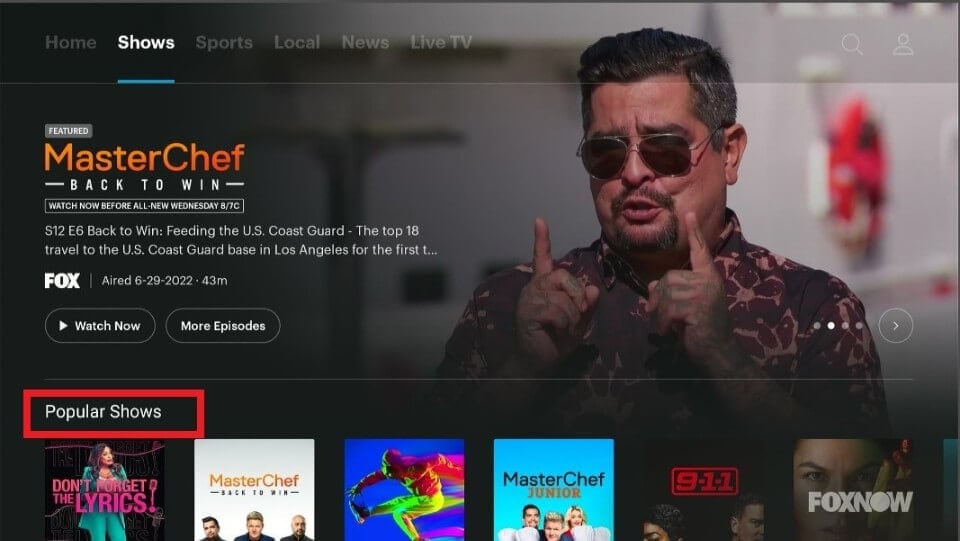Open the MasterChef Junior thumbnail
Screen dimensions: 960x541
point(553,490)
